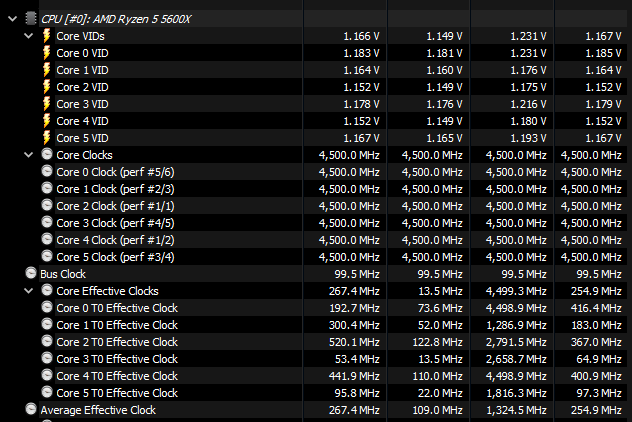The height and width of the screenshot is (422, 632).
Task: Select Core 3 T0 Effective Clock label
Action: click(x=117, y=358)
